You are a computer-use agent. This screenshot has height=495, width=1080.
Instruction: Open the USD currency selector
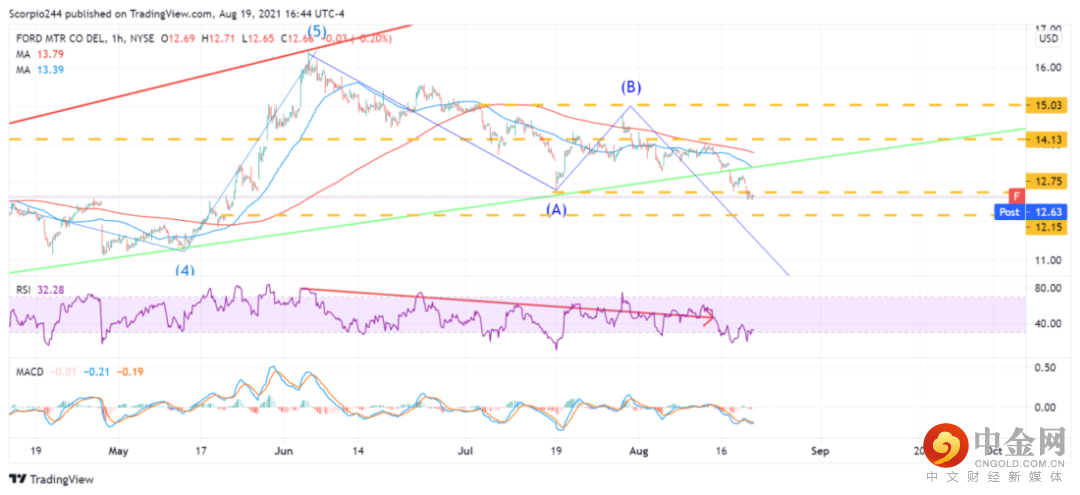click(1048, 39)
